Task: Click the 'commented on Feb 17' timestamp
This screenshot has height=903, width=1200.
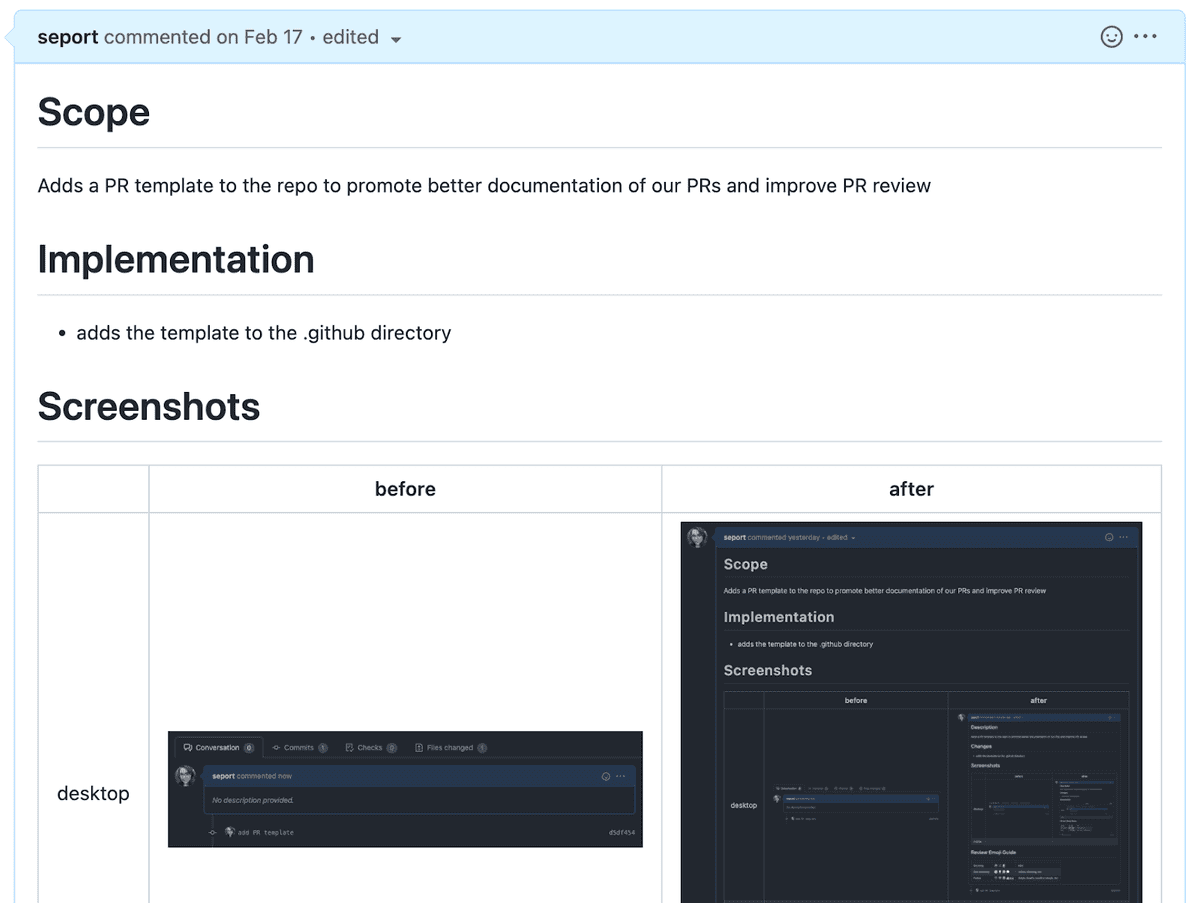Action: [x=203, y=37]
